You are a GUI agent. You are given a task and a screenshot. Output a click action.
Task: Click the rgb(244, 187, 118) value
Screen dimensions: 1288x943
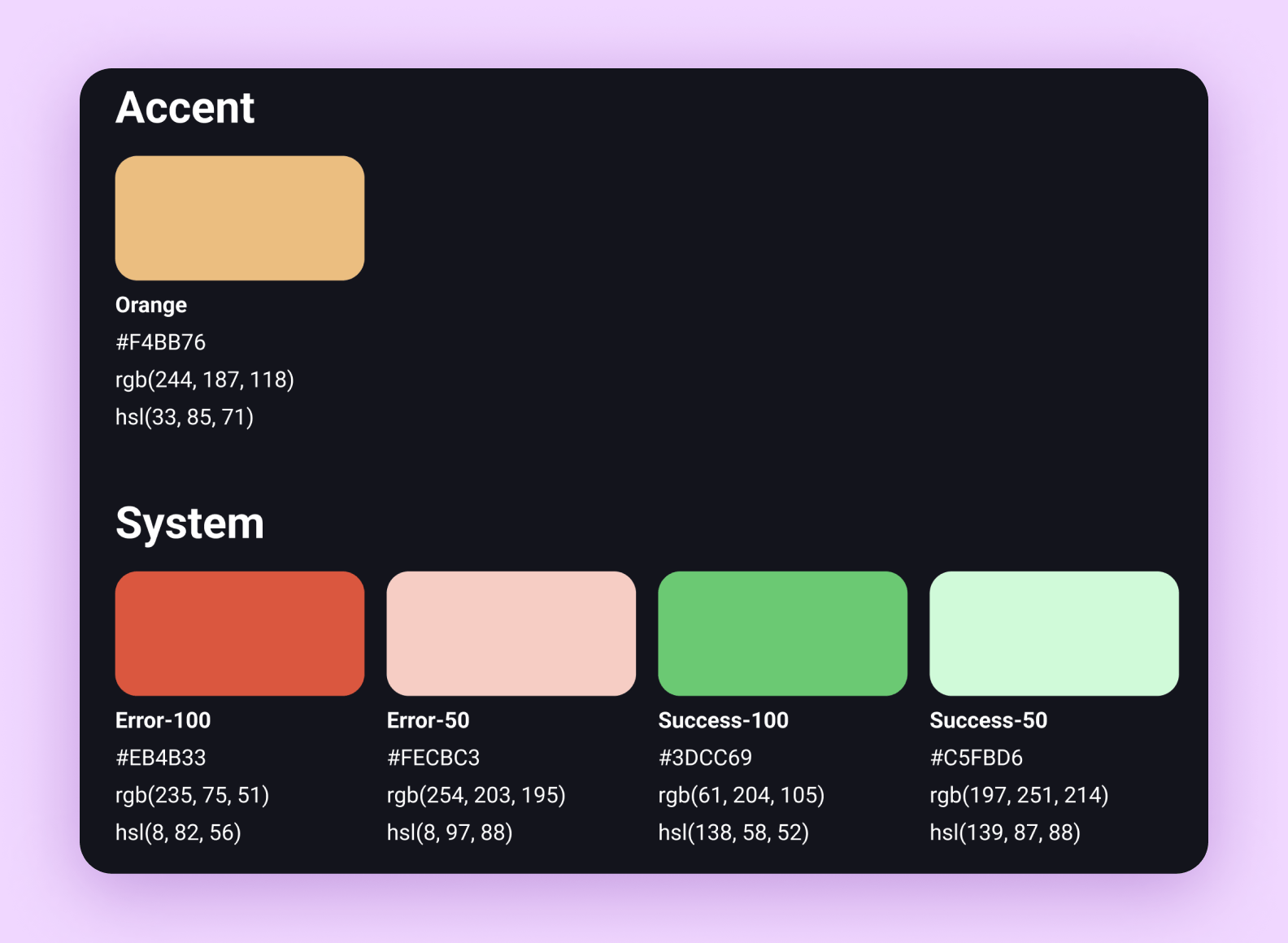[205, 380]
